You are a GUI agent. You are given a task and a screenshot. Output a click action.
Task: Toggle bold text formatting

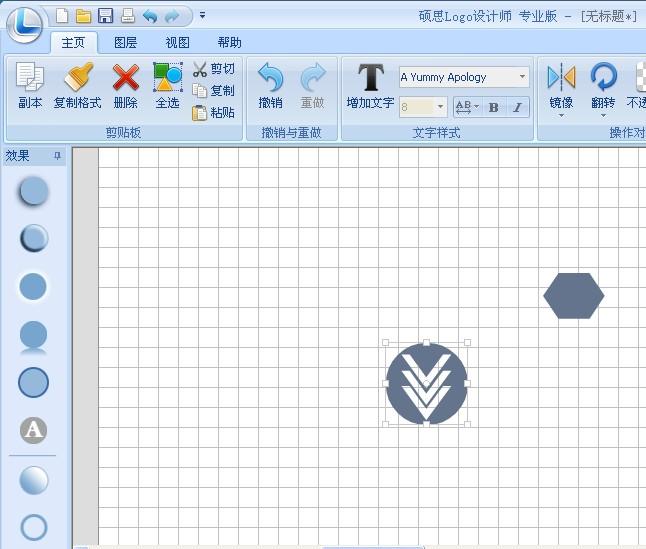[493, 107]
